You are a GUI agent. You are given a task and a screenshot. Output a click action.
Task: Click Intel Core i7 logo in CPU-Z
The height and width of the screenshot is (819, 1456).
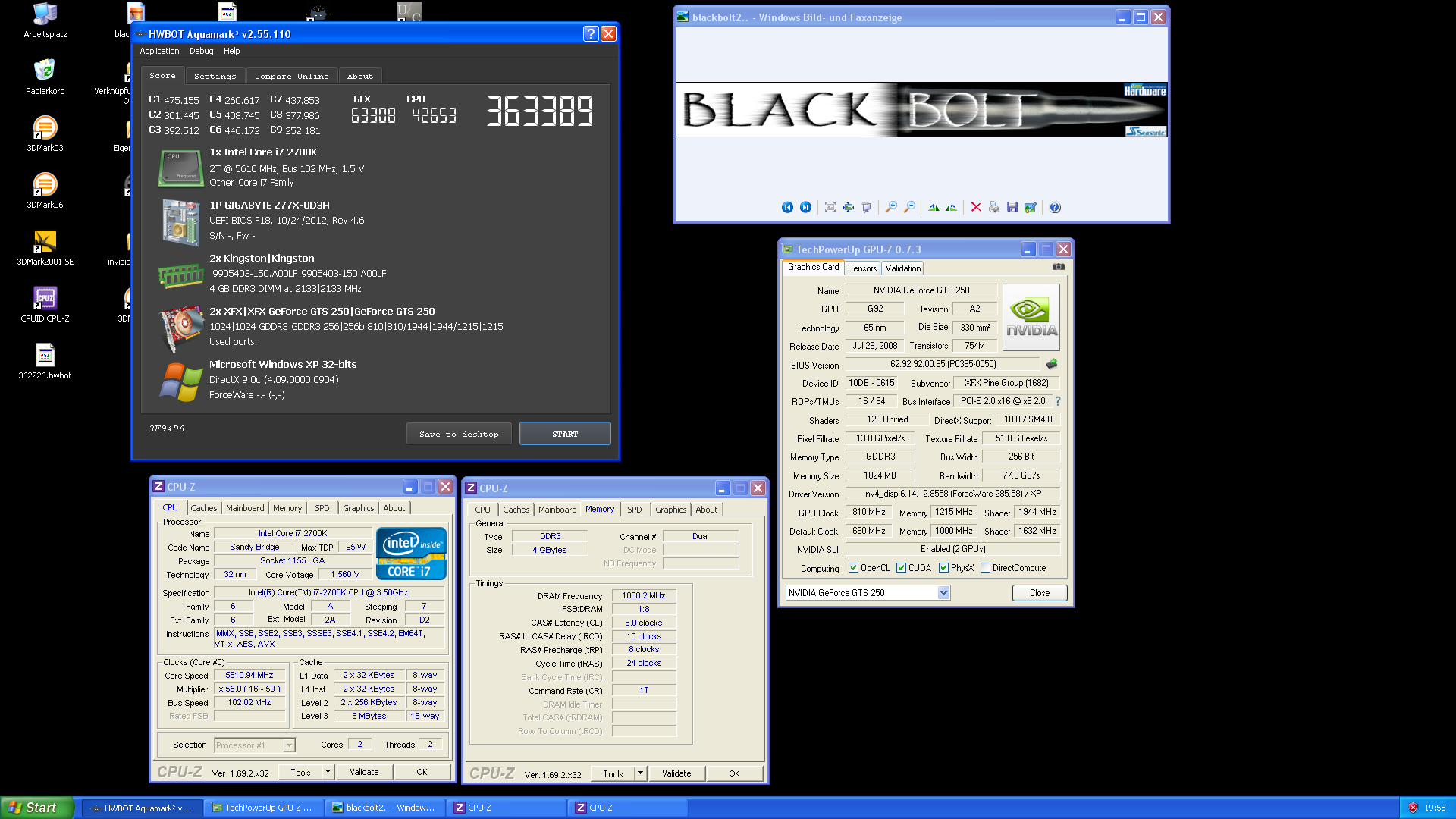411,554
